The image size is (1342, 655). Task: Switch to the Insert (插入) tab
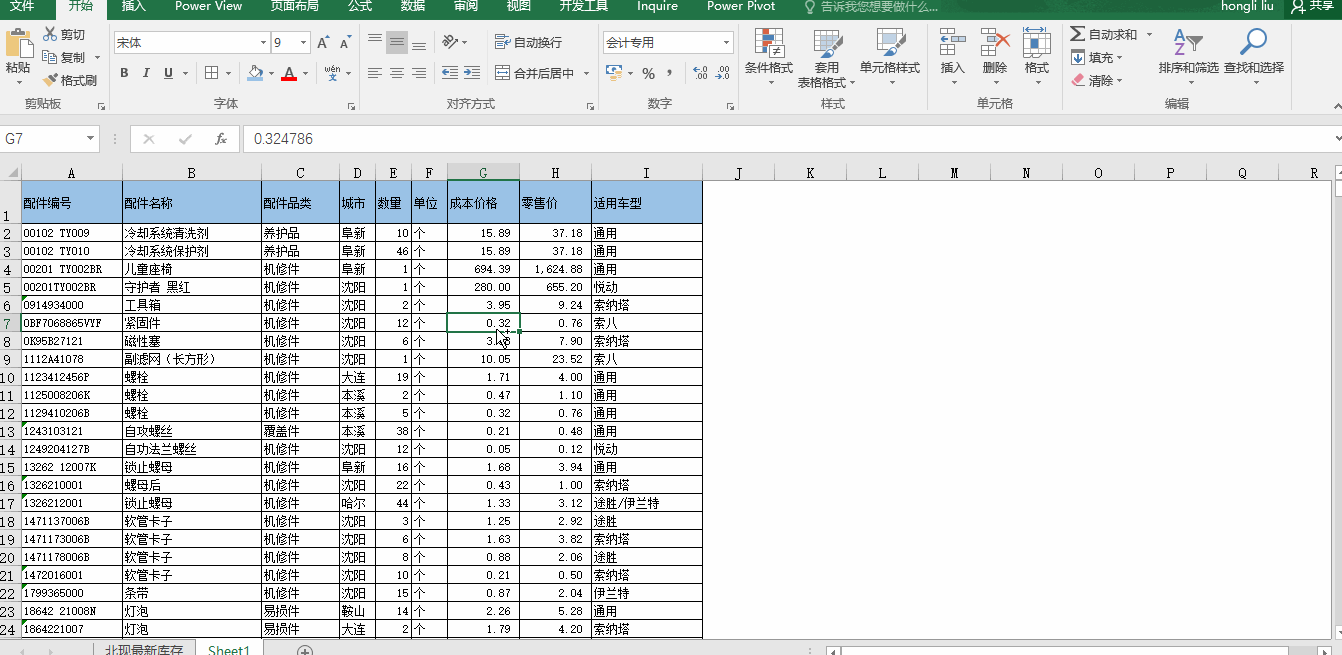point(133,6)
